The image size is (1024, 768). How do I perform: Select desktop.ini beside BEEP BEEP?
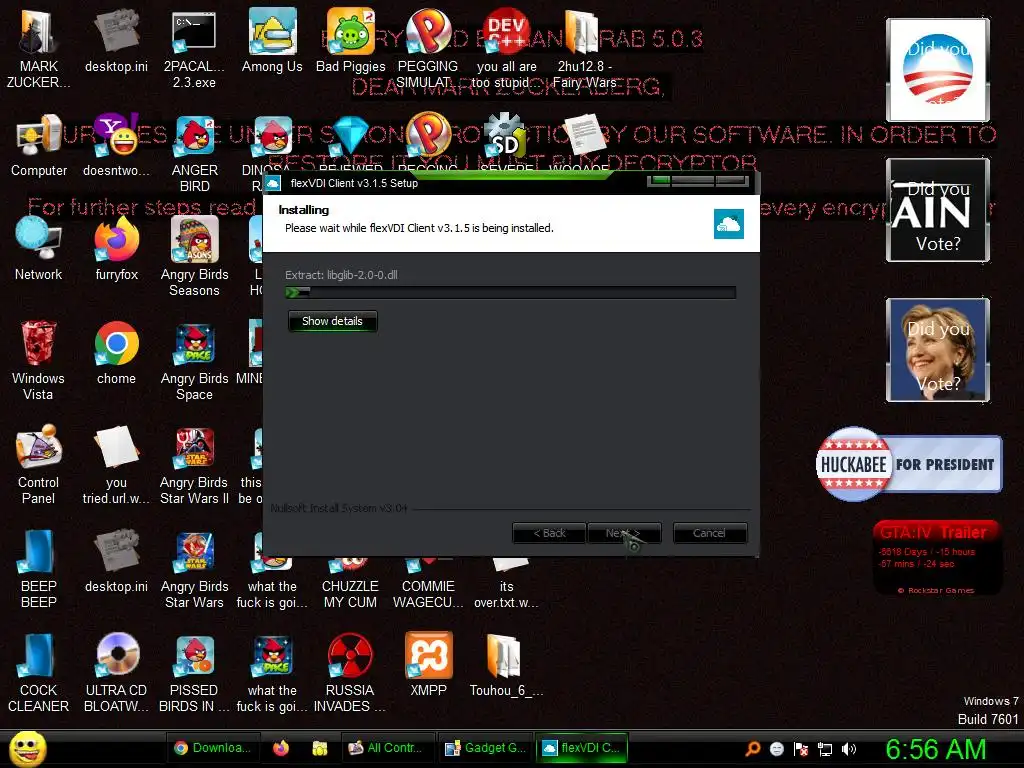(116, 560)
